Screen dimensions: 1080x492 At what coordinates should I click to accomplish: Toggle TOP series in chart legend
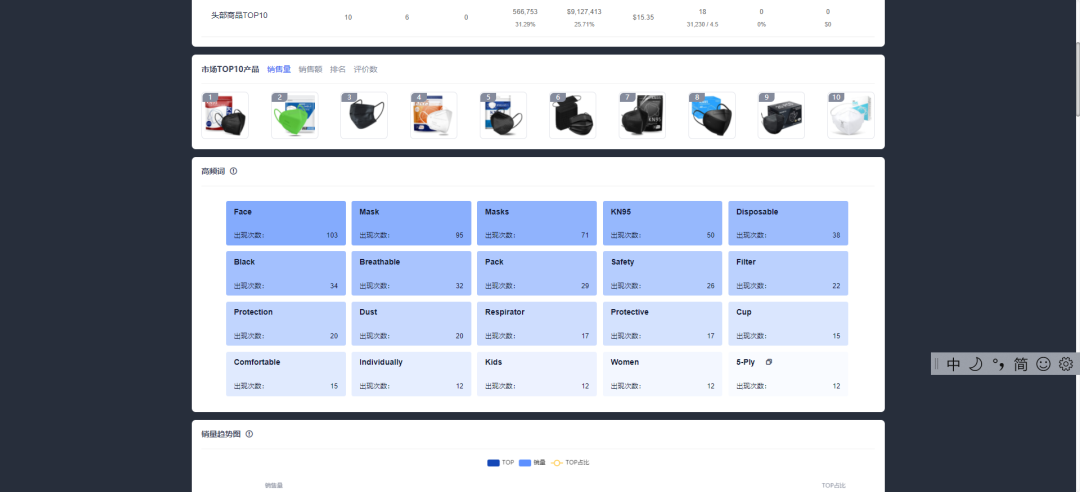(500, 462)
